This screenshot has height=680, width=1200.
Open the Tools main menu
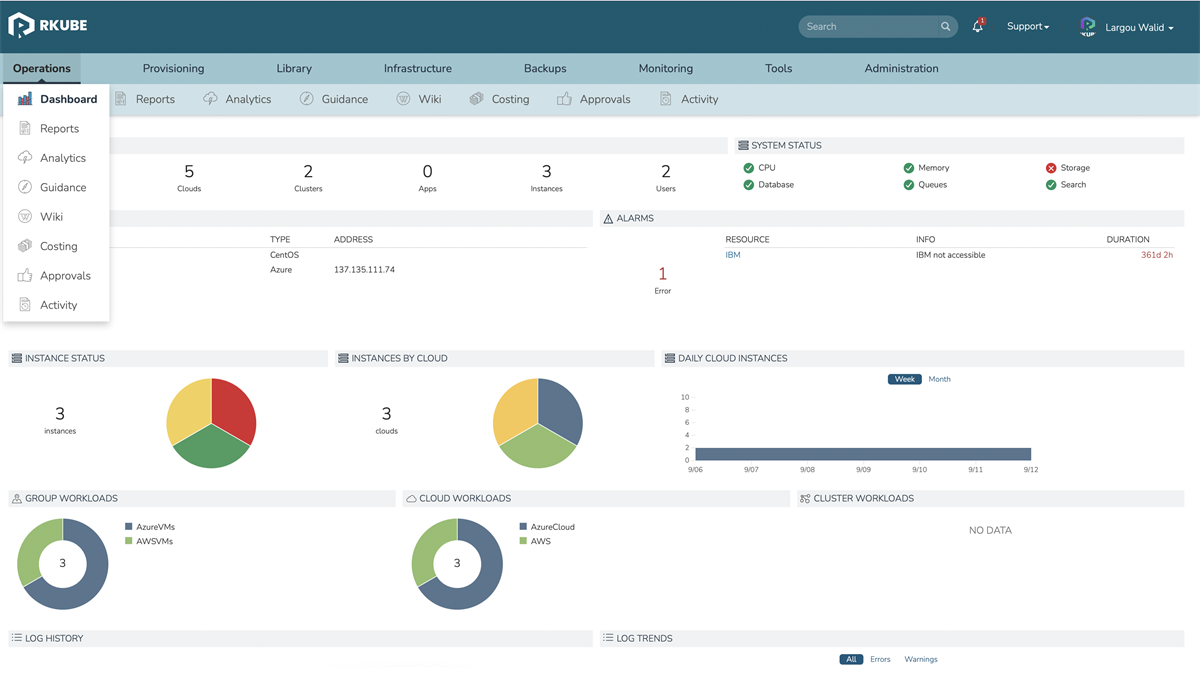coord(779,68)
